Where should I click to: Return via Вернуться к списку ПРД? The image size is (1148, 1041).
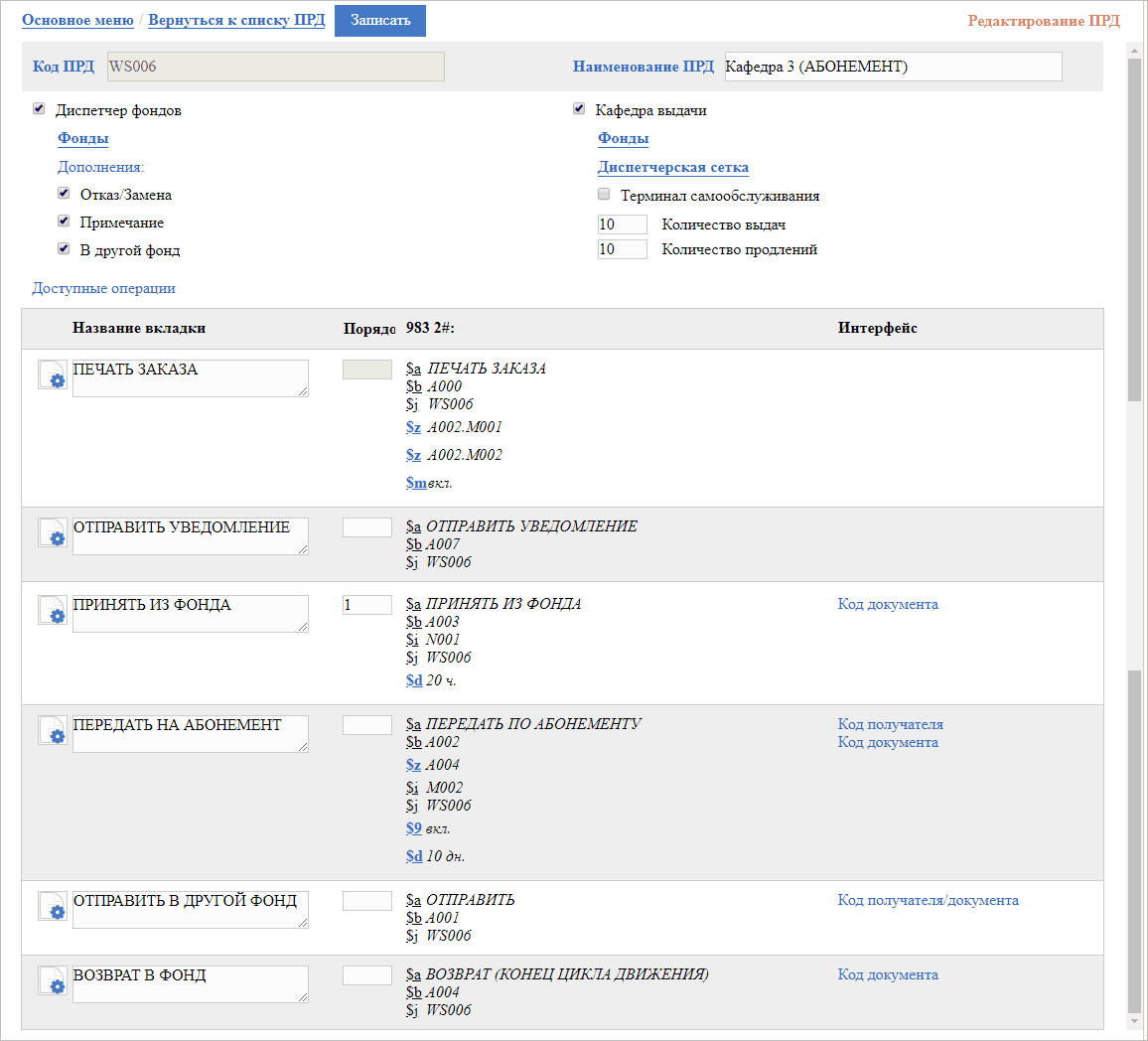point(236,20)
